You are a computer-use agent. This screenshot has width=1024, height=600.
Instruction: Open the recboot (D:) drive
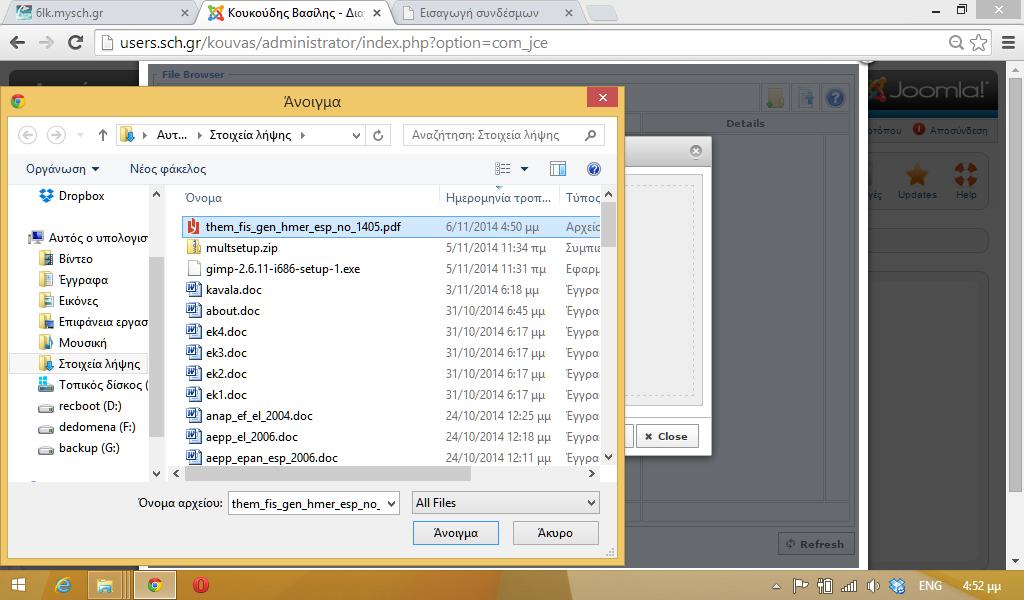tap(80, 406)
